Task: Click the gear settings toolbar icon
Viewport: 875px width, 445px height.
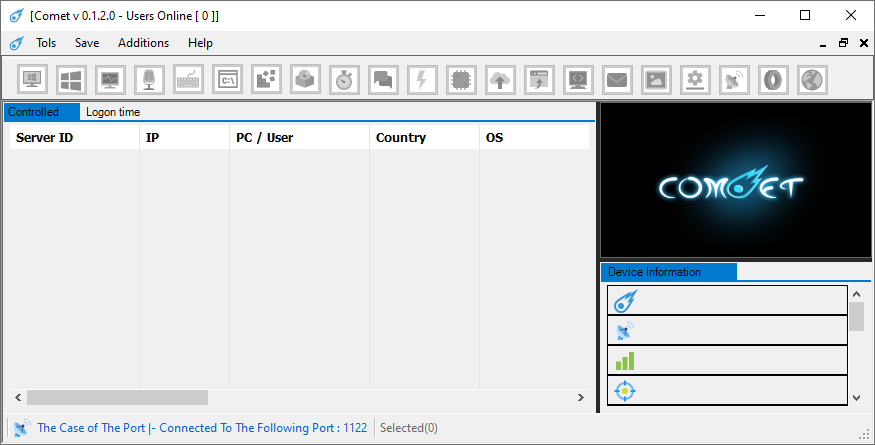Action: coord(695,79)
